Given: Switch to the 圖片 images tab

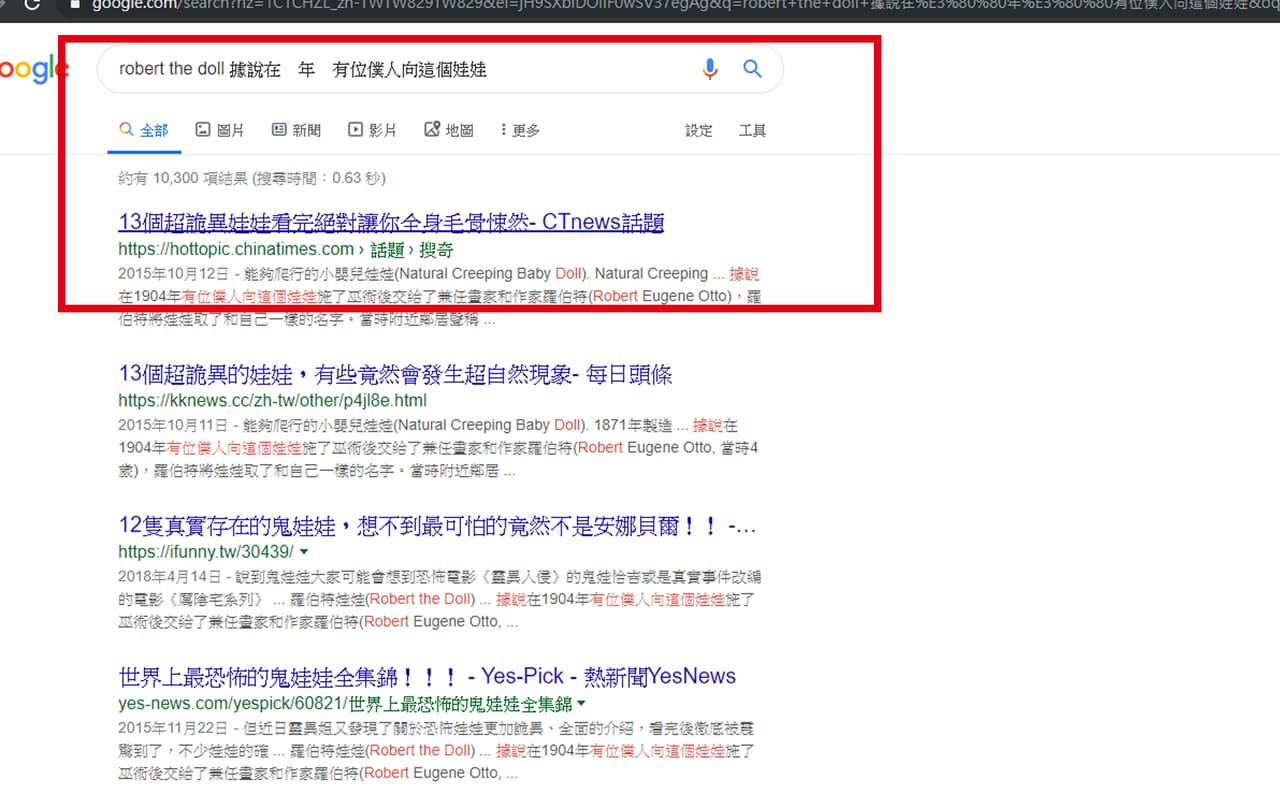Looking at the screenshot, I should pyautogui.click(x=220, y=130).
